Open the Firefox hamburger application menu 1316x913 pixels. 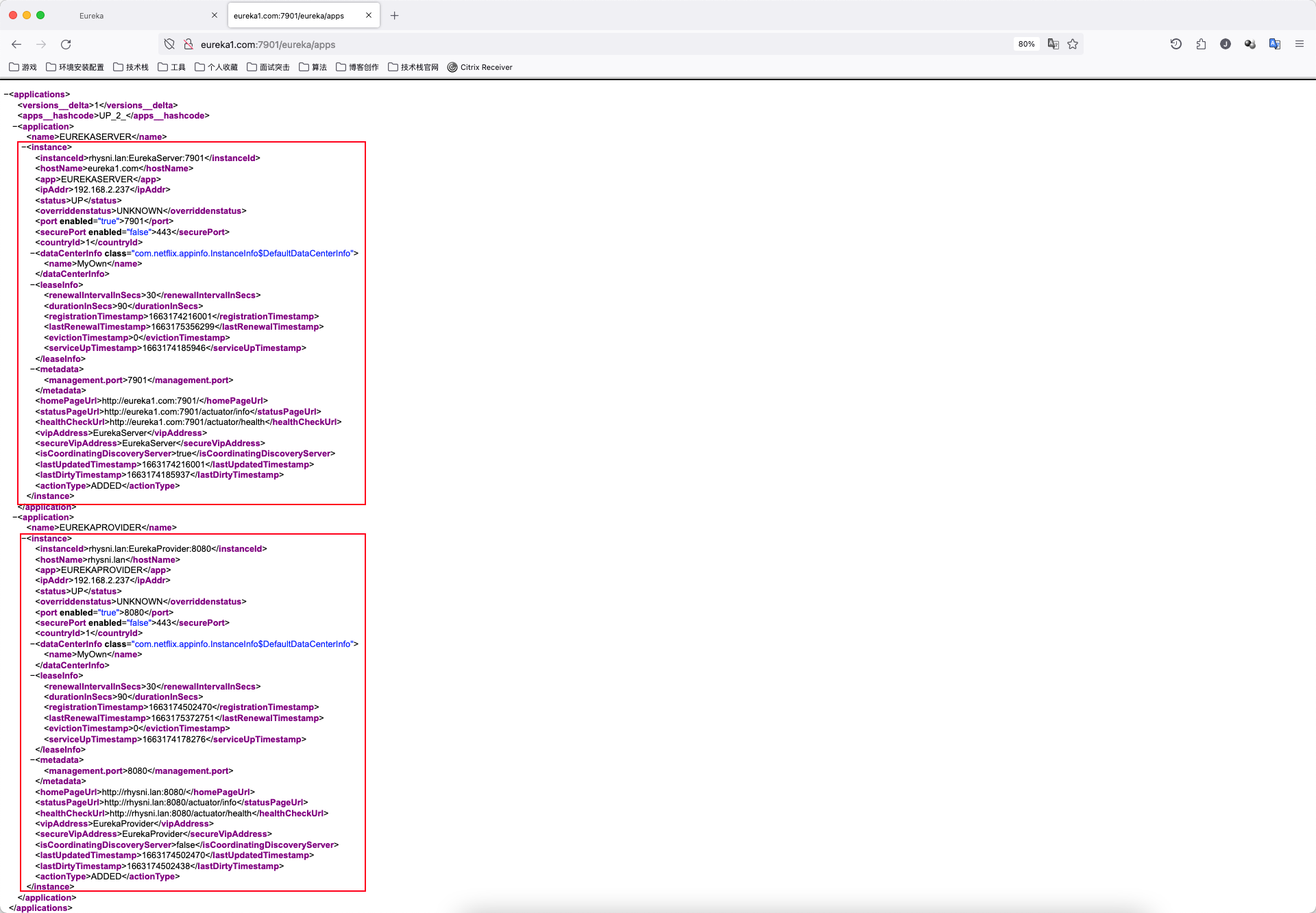1300,45
